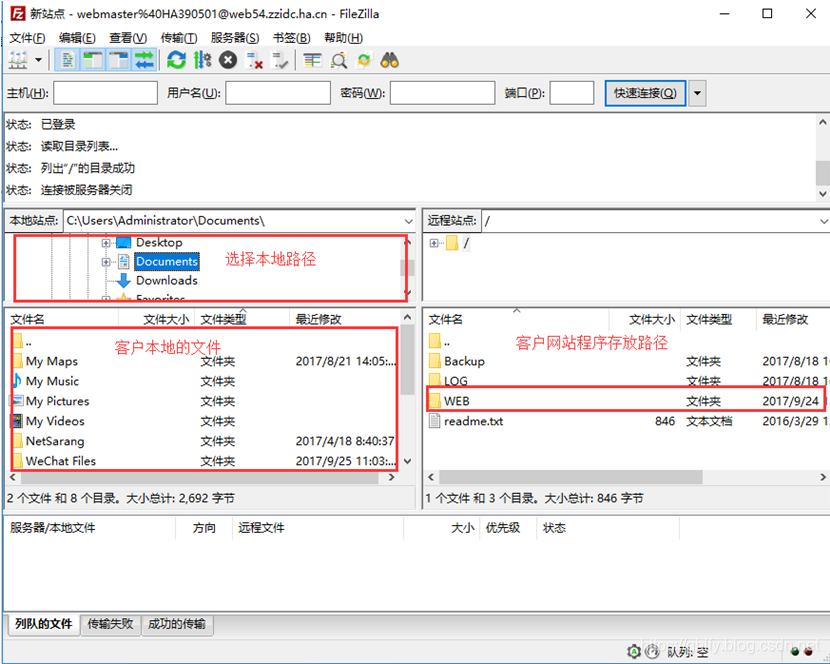
Task: Open the 文件(F) menu
Action: pyautogui.click(x=28, y=38)
